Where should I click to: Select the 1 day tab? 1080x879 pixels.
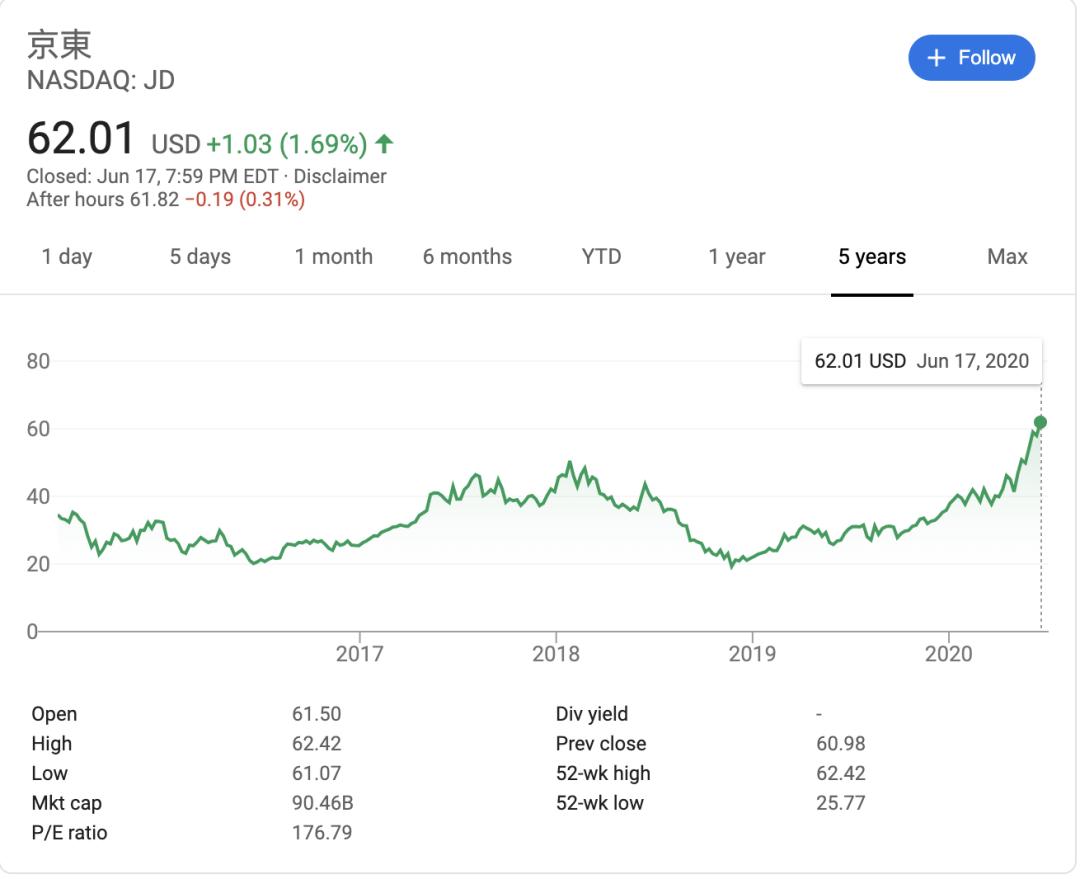click(67, 257)
